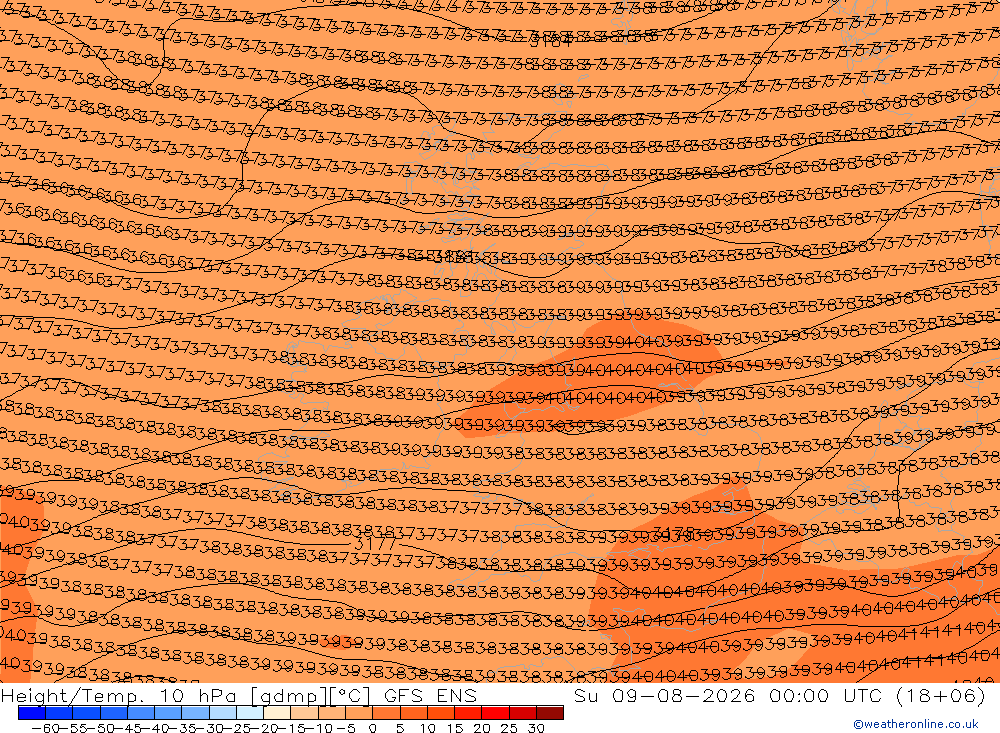Pick the -45 to -40 legend swatch
The image size is (1000, 733).
[x=140, y=713]
